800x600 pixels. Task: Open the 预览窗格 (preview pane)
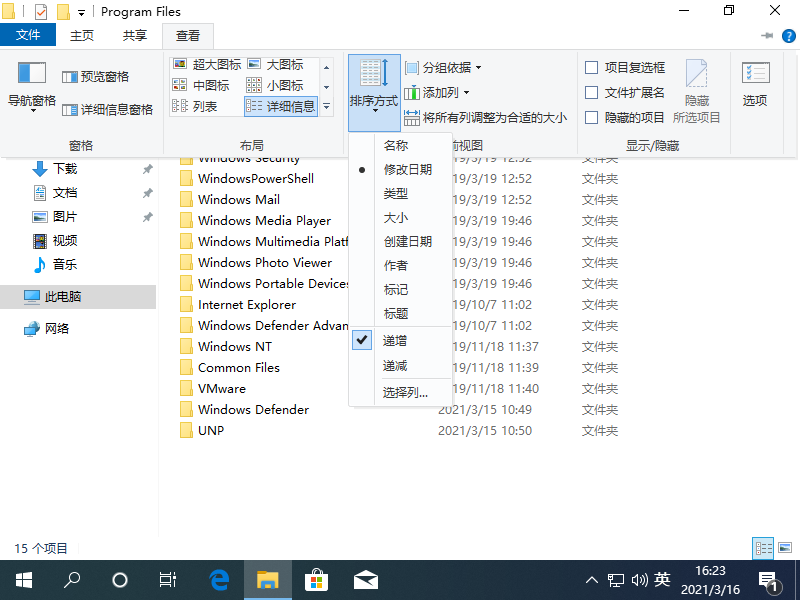(96, 75)
